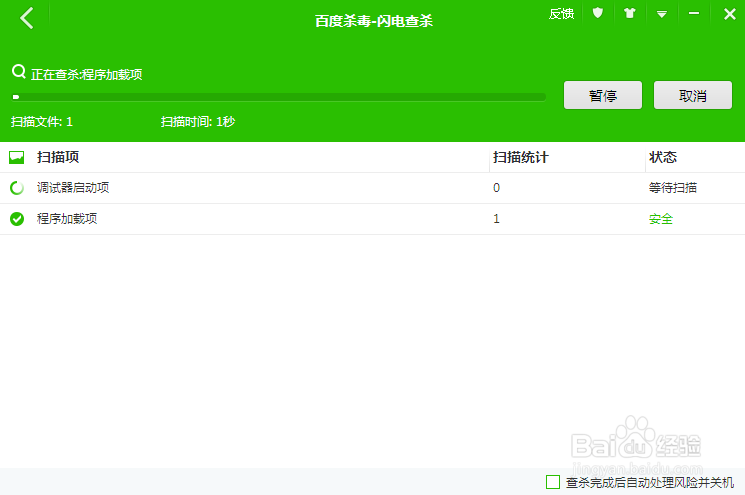
Task: Click the 扫描时间: 1秒 text
Action: 198,122
